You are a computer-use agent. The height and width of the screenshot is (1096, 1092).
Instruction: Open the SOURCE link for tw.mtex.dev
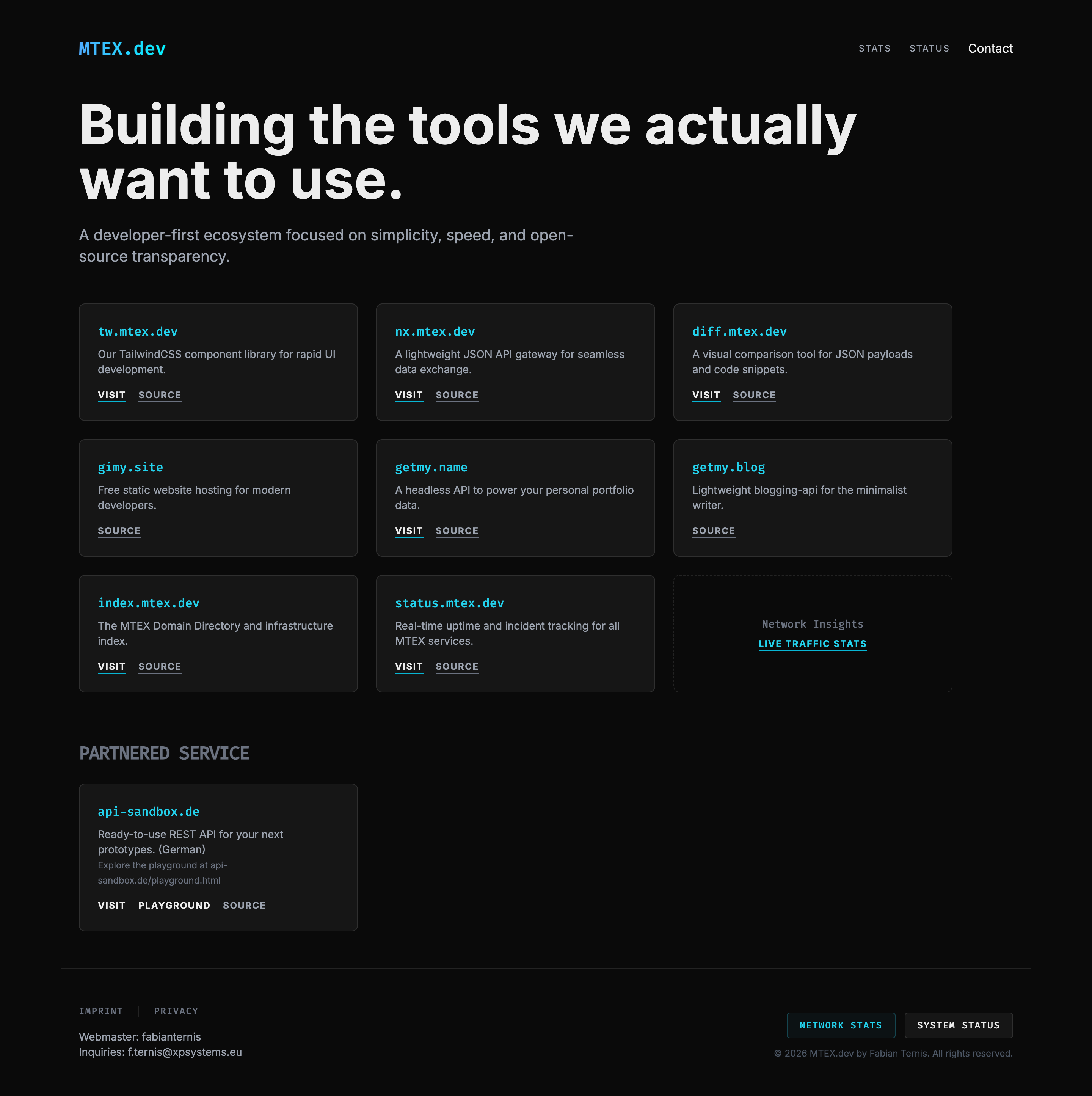click(159, 395)
